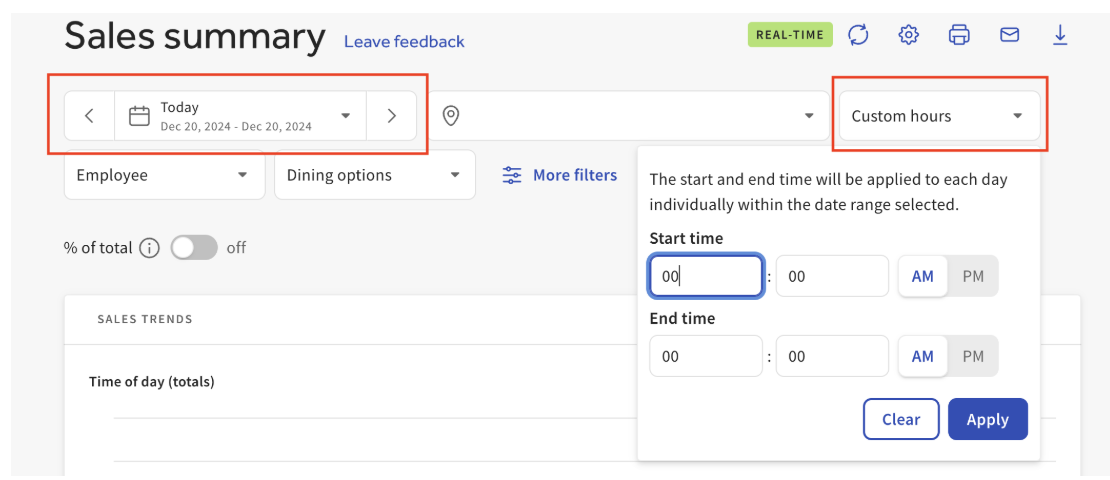Image resolution: width=1110 pixels, height=480 pixels.
Task: Open report settings gear icon
Action: (908, 35)
